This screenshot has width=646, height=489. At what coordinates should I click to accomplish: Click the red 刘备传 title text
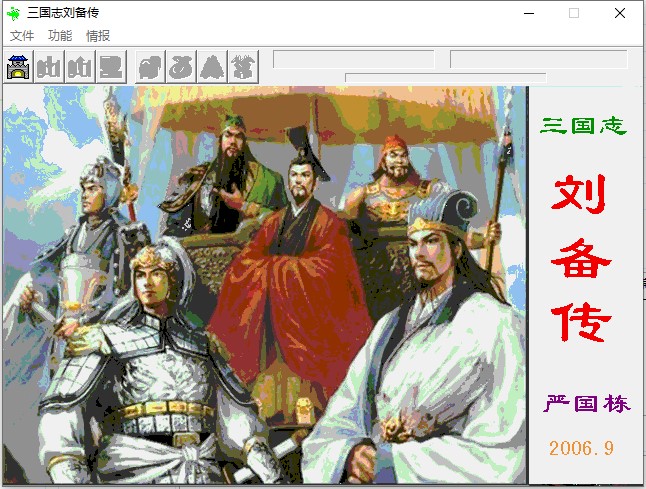coord(580,258)
